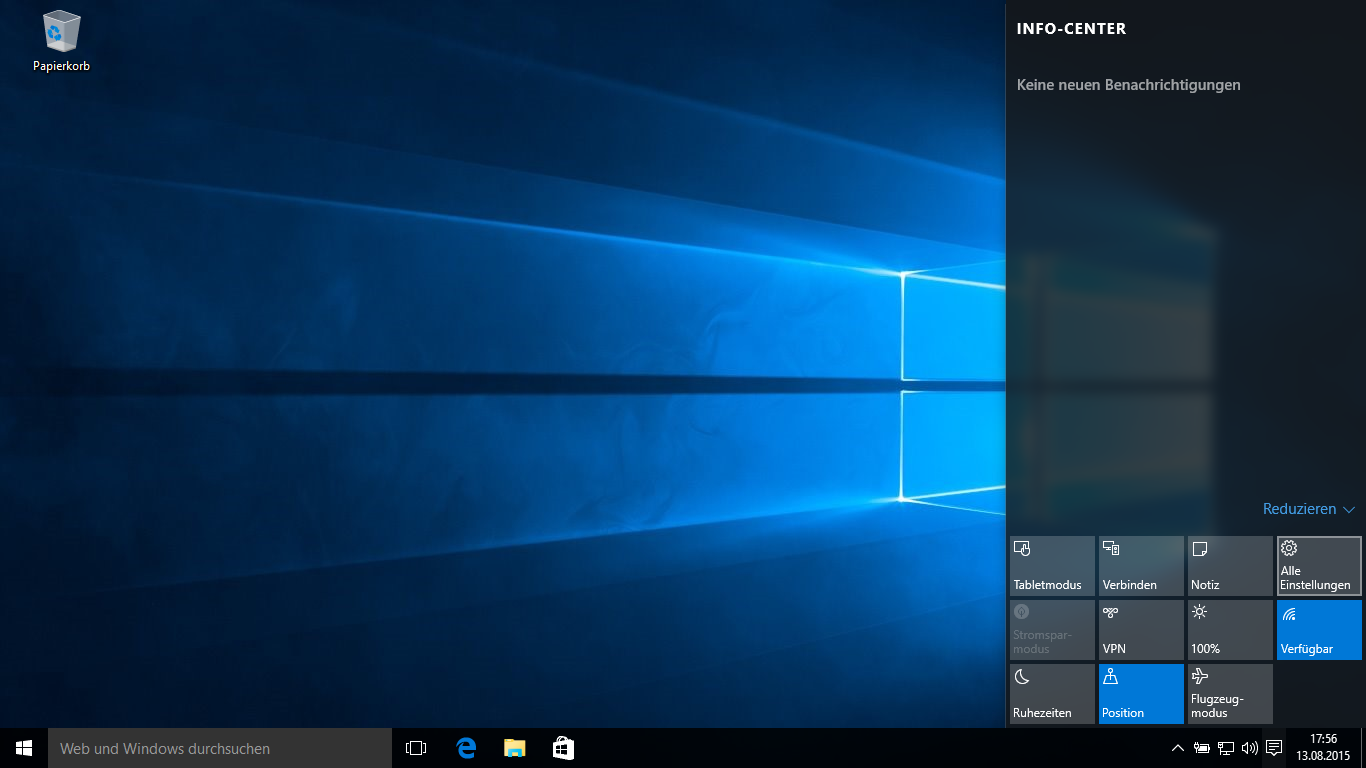Open the Papierkorb recycle bin icon
The image size is (1366, 768).
click(x=61, y=40)
